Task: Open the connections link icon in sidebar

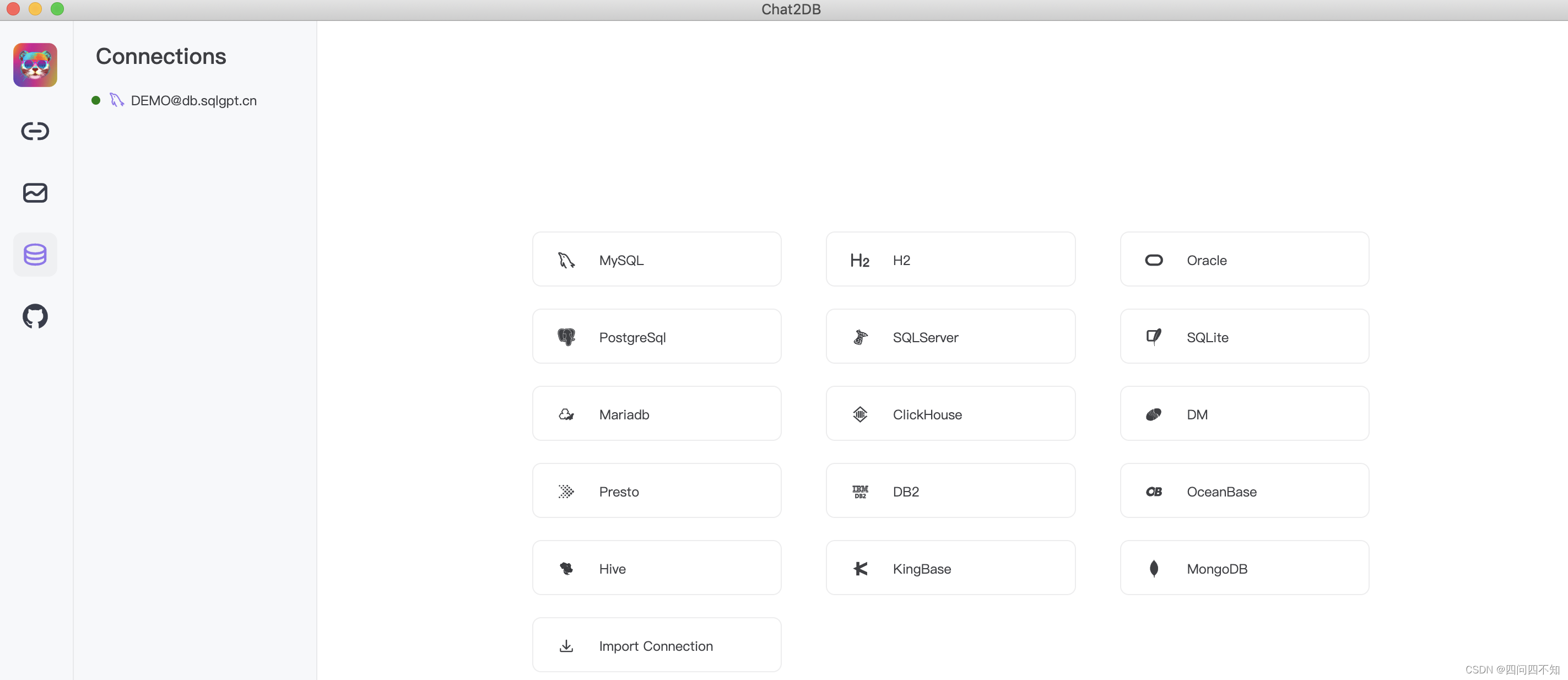Action: coord(35,131)
